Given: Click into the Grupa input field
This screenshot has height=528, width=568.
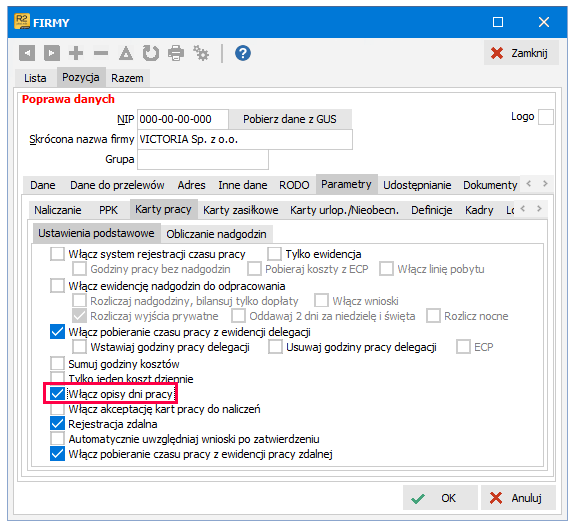Looking at the screenshot, I should point(203,159).
